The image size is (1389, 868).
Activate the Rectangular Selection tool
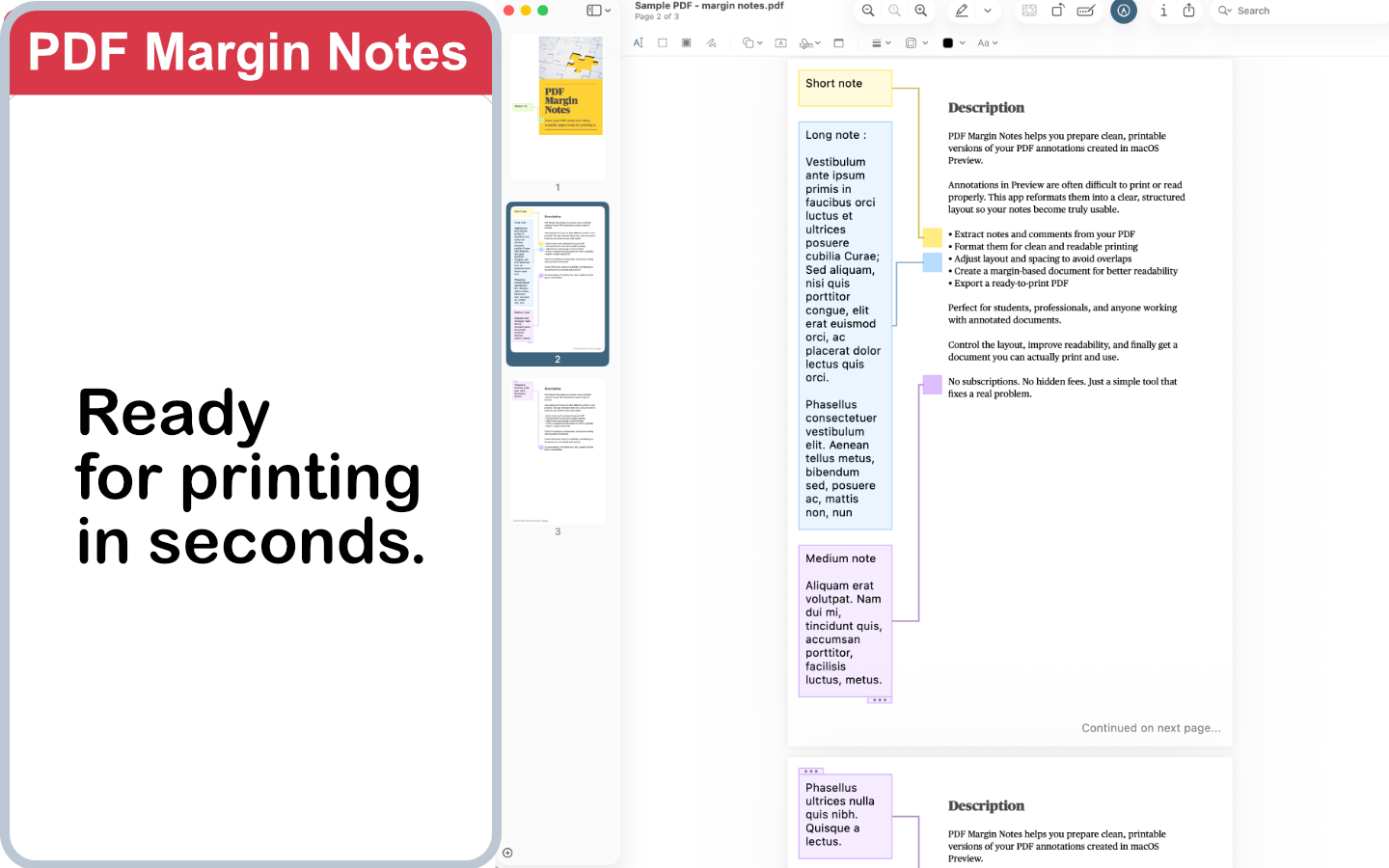coord(663,42)
